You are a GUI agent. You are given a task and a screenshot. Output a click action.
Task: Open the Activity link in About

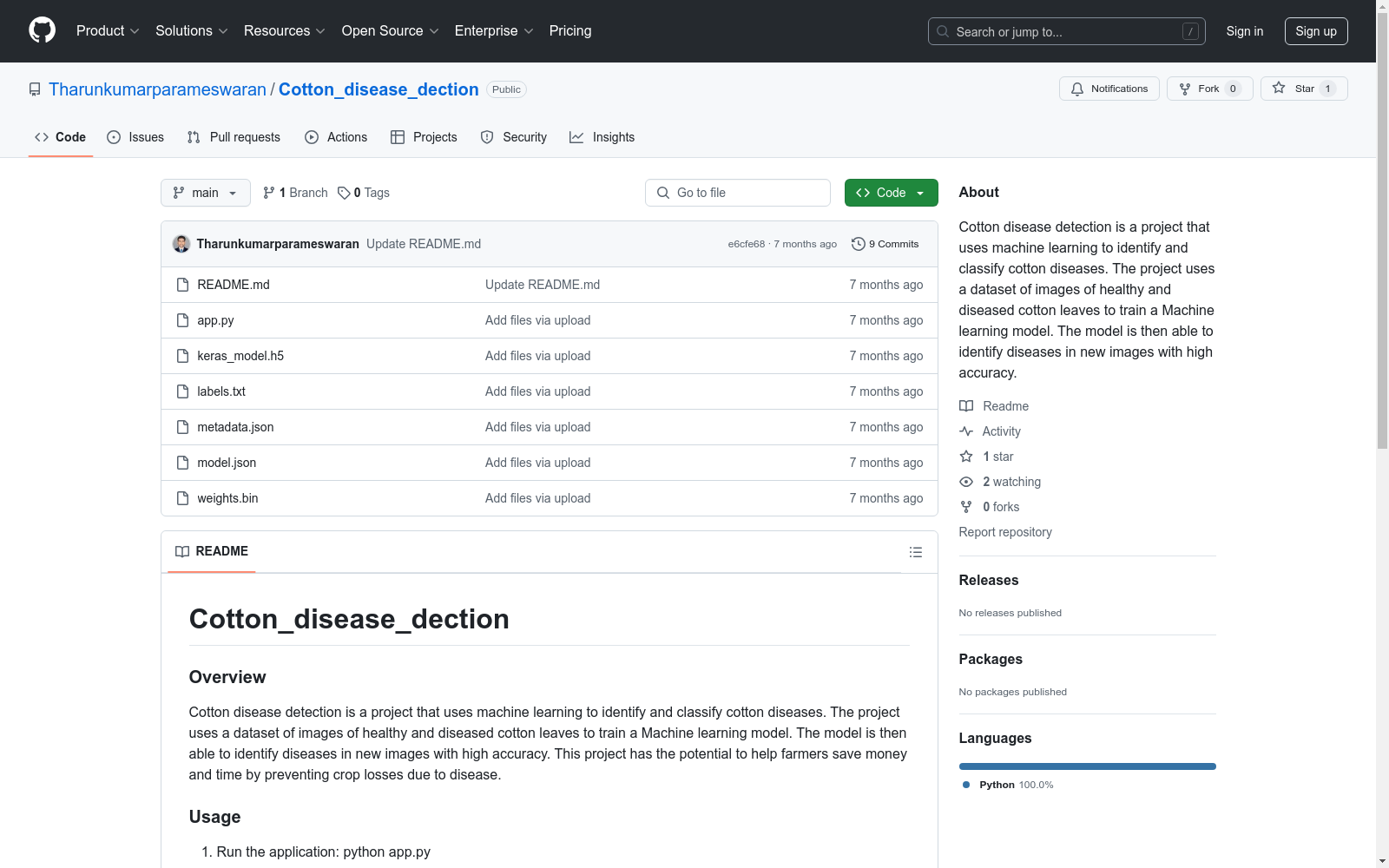point(1001,431)
